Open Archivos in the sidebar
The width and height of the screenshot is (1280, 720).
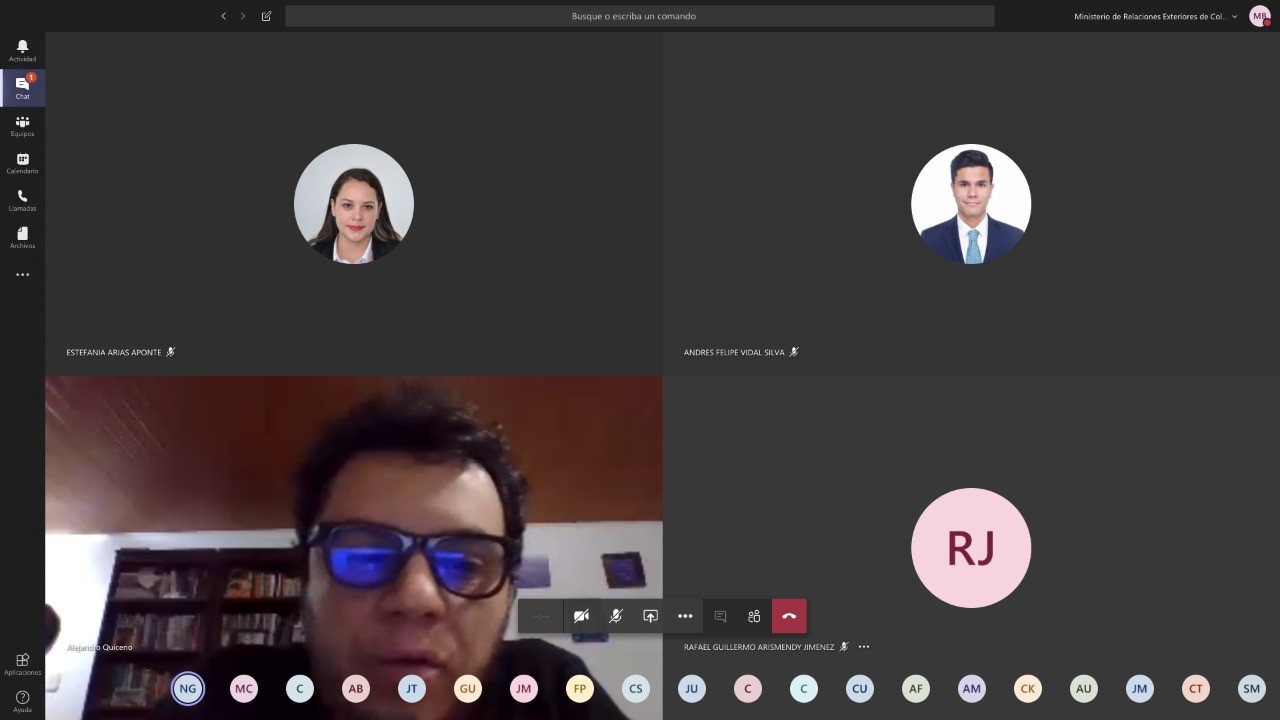click(22, 237)
